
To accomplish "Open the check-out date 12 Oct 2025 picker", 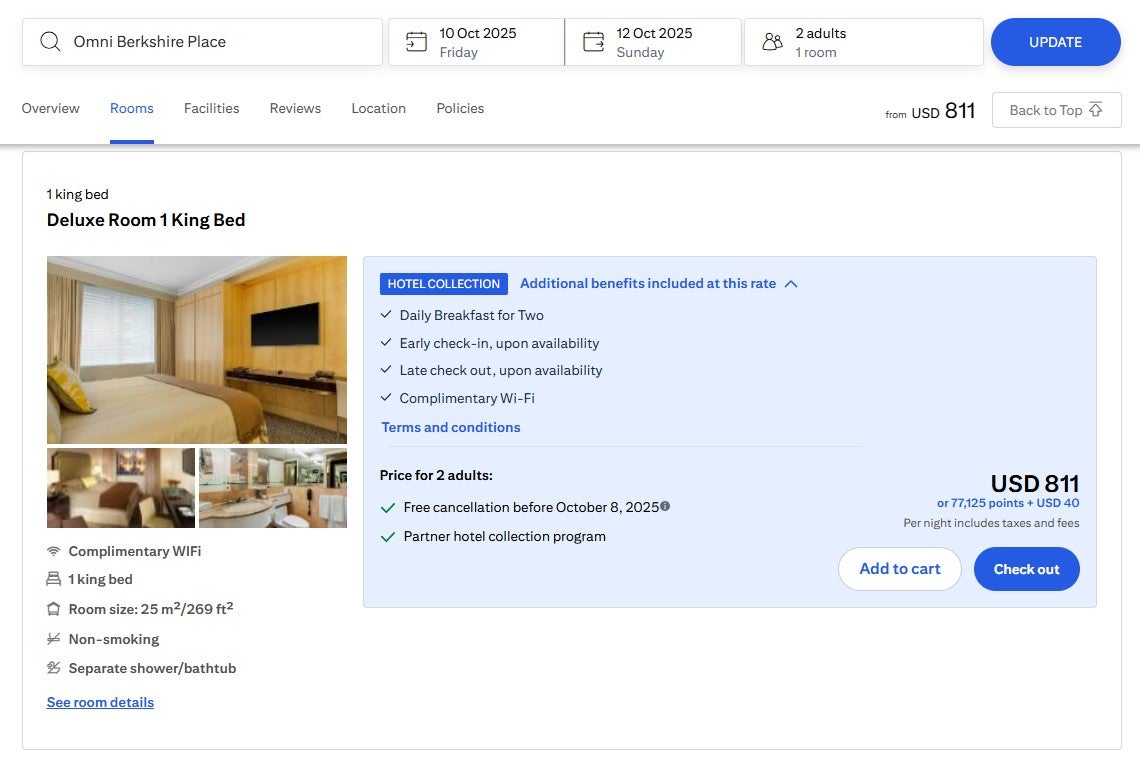I will [x=653, y=42].
